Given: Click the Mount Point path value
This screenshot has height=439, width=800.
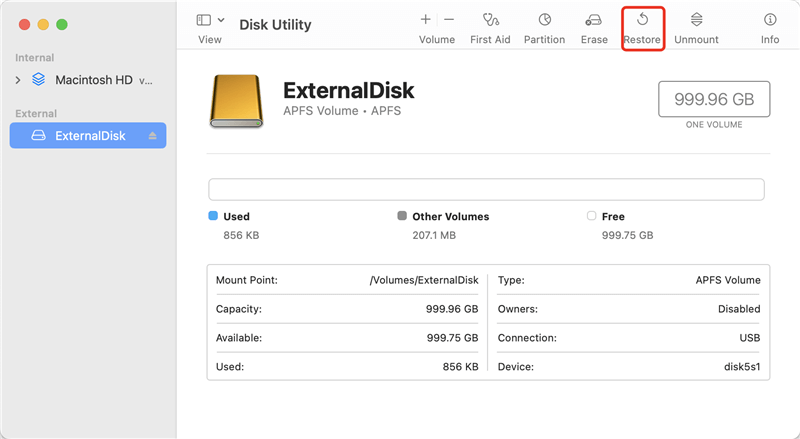Looking at the screenshot, I should click(424, 281).
